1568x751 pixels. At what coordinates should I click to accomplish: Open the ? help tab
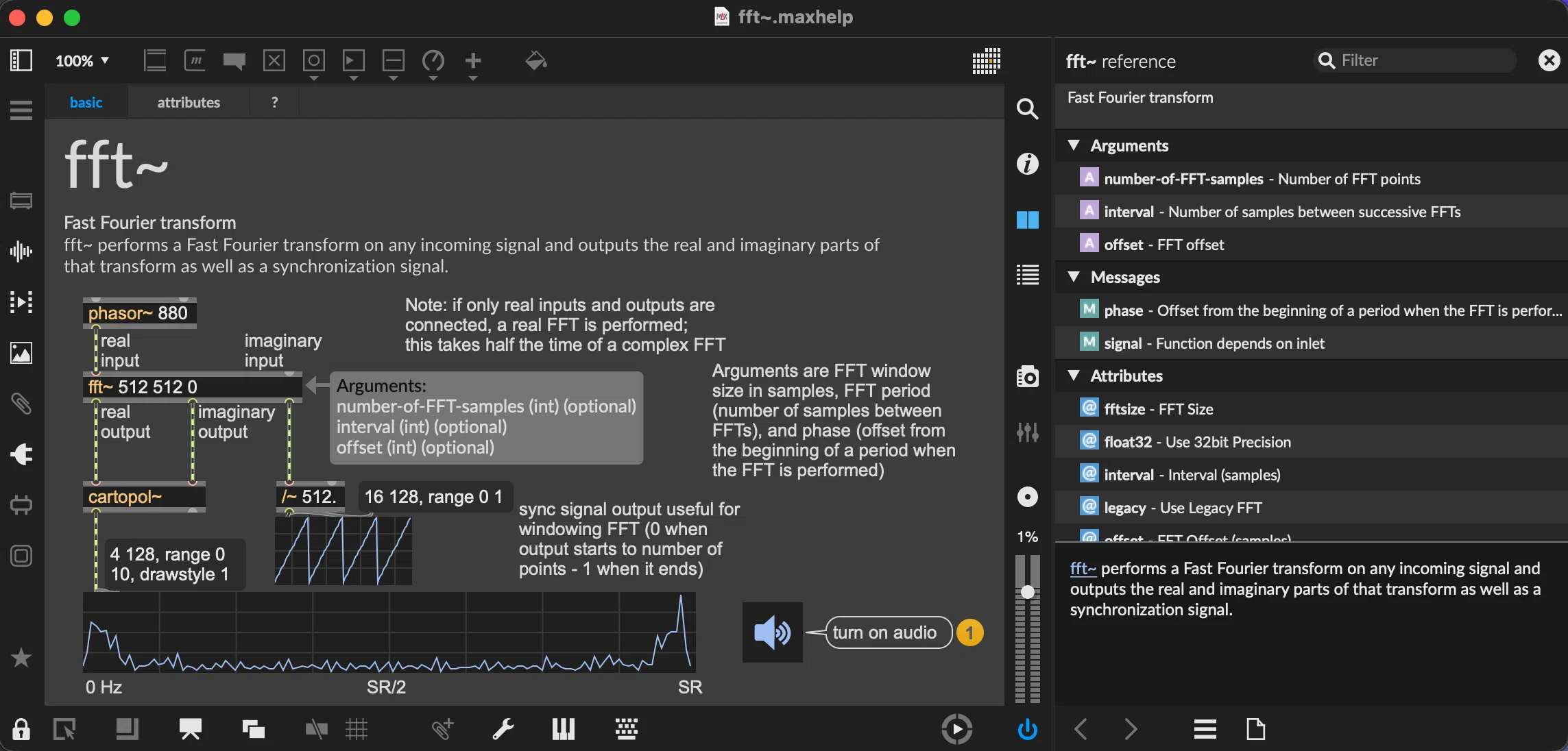coord(275,102)
